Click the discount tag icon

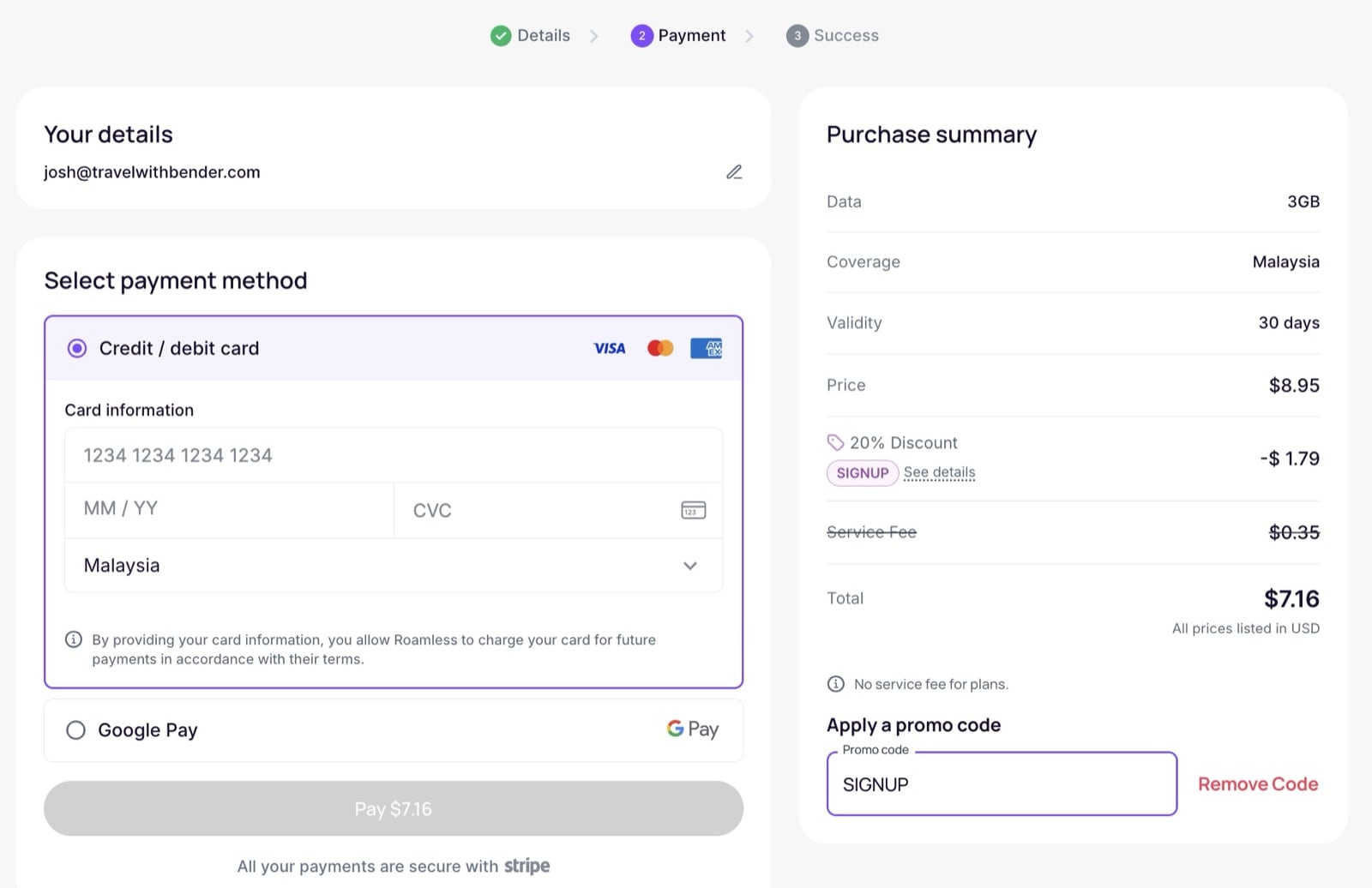pyautogui.click(x=835, y=442)
